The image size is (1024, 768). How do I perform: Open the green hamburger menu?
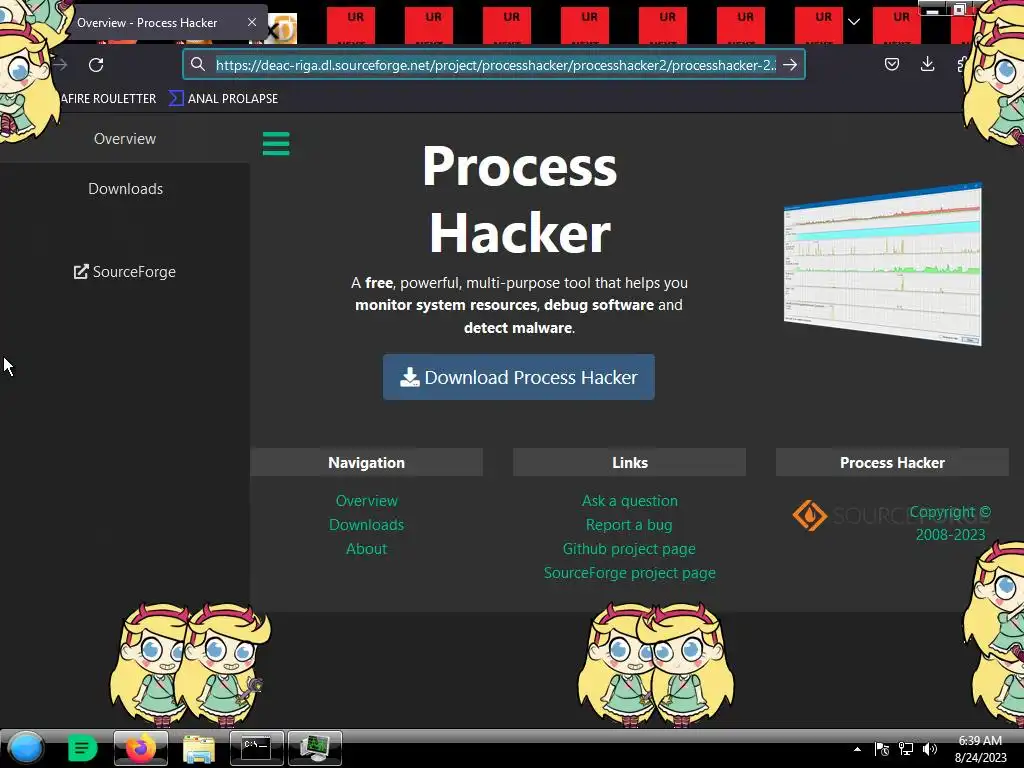(x=276, y=144)
